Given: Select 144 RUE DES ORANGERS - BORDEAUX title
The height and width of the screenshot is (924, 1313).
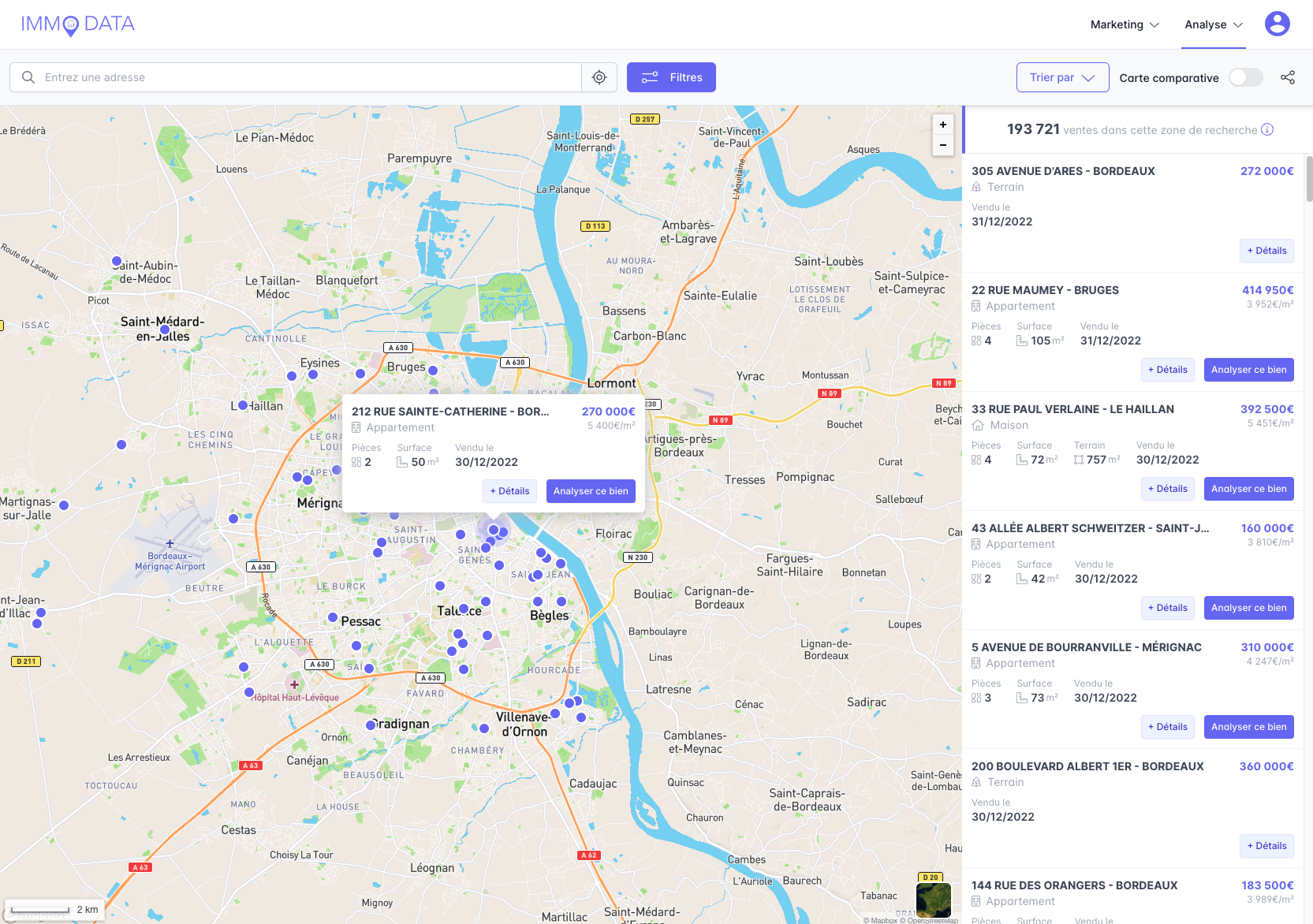Looking at the screenshot, I should click(x=1074, y=885).
